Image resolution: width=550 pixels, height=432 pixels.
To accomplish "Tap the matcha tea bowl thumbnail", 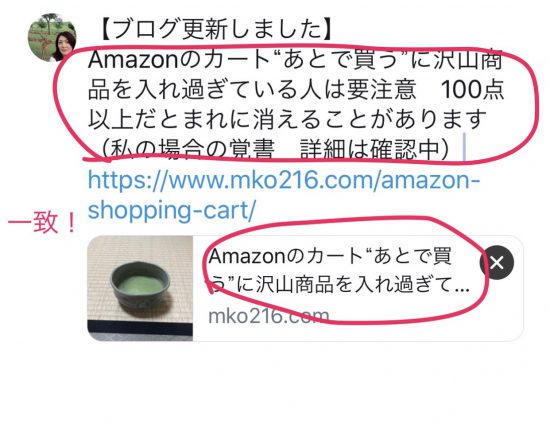I will 140,288.
